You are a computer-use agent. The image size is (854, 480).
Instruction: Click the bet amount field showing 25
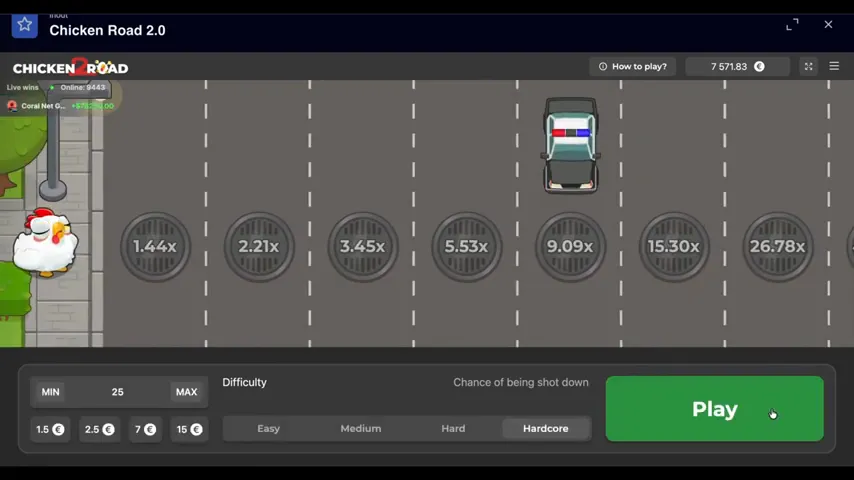[118, 392]
